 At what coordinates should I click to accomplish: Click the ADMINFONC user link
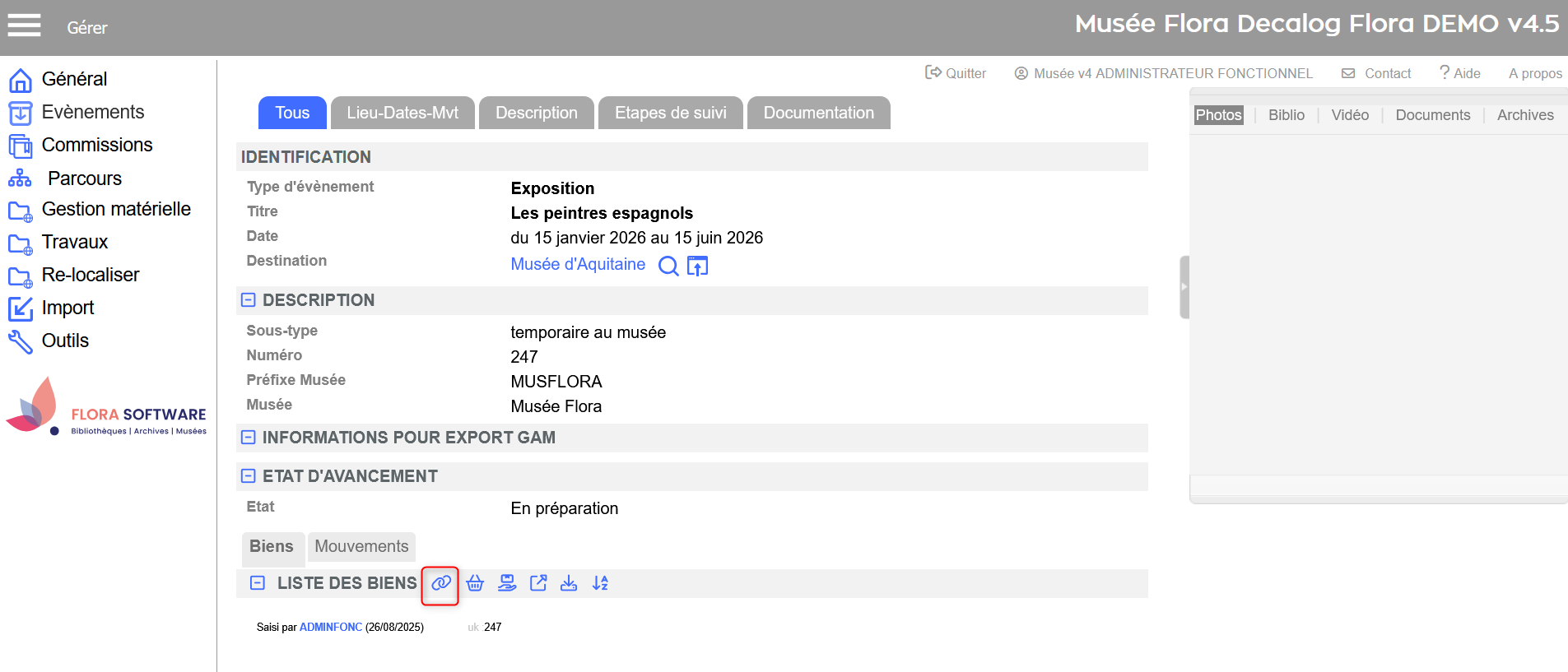tap(330, 628)
